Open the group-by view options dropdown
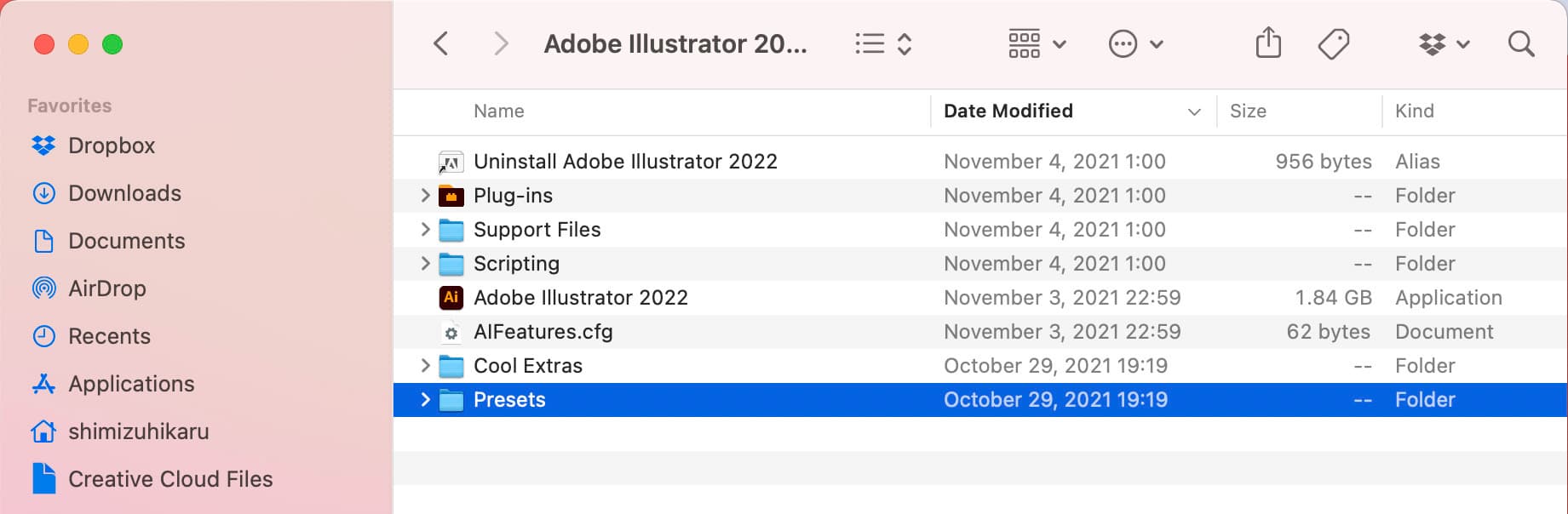 (x=1035, y=43)
